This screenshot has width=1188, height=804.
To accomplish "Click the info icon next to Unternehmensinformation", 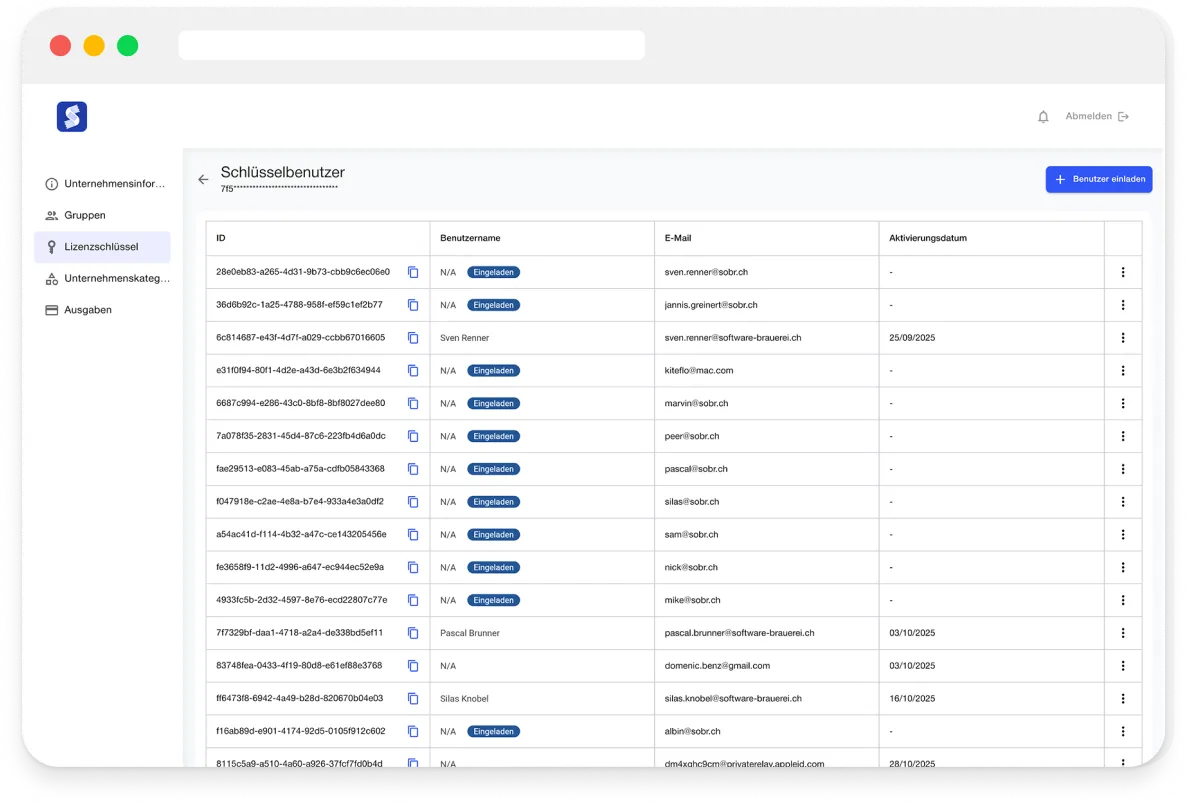I will 51,184.
